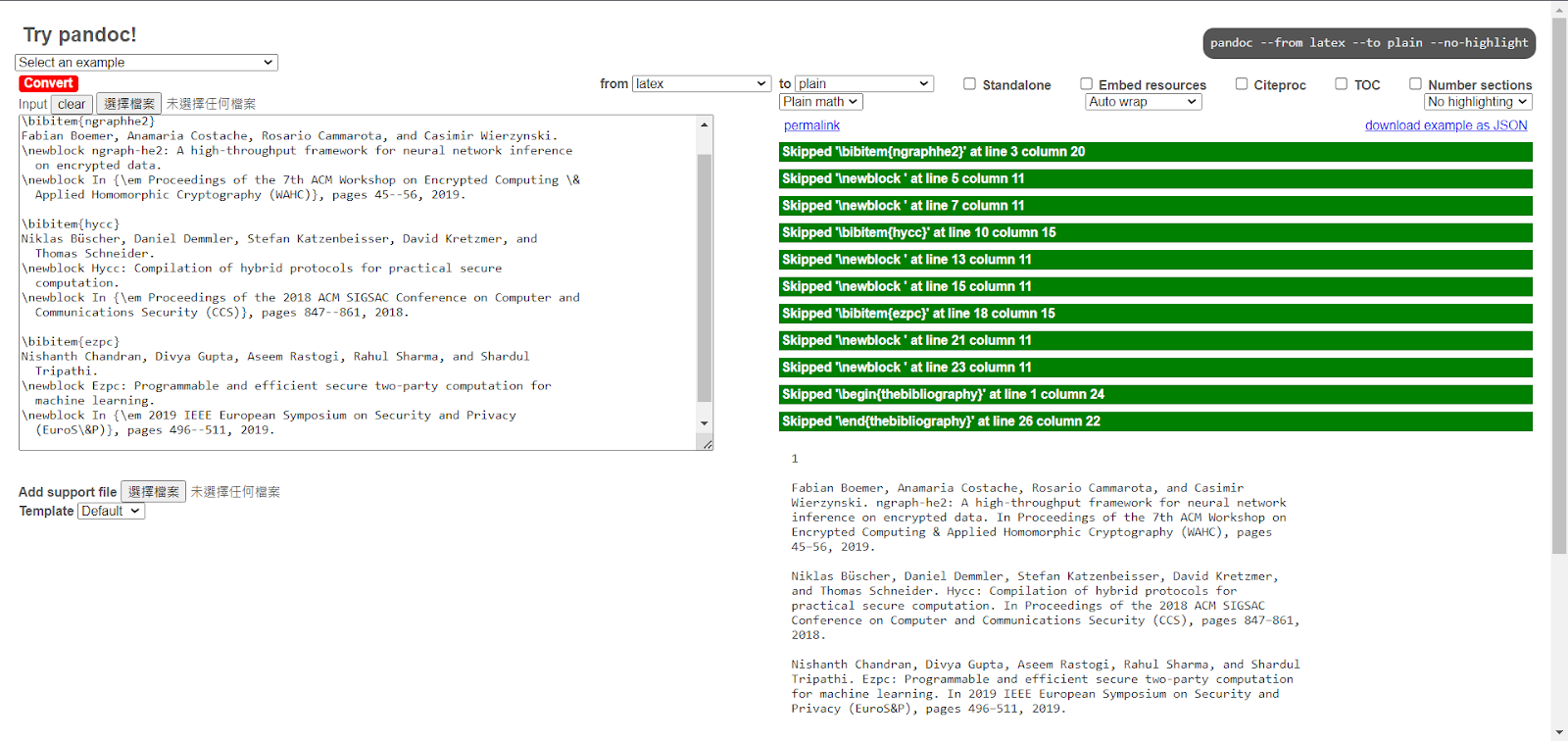The height and width of the screenshot is (741, 1568).
Task: Choose an input file next to clear
Action: tap(128, 104)
